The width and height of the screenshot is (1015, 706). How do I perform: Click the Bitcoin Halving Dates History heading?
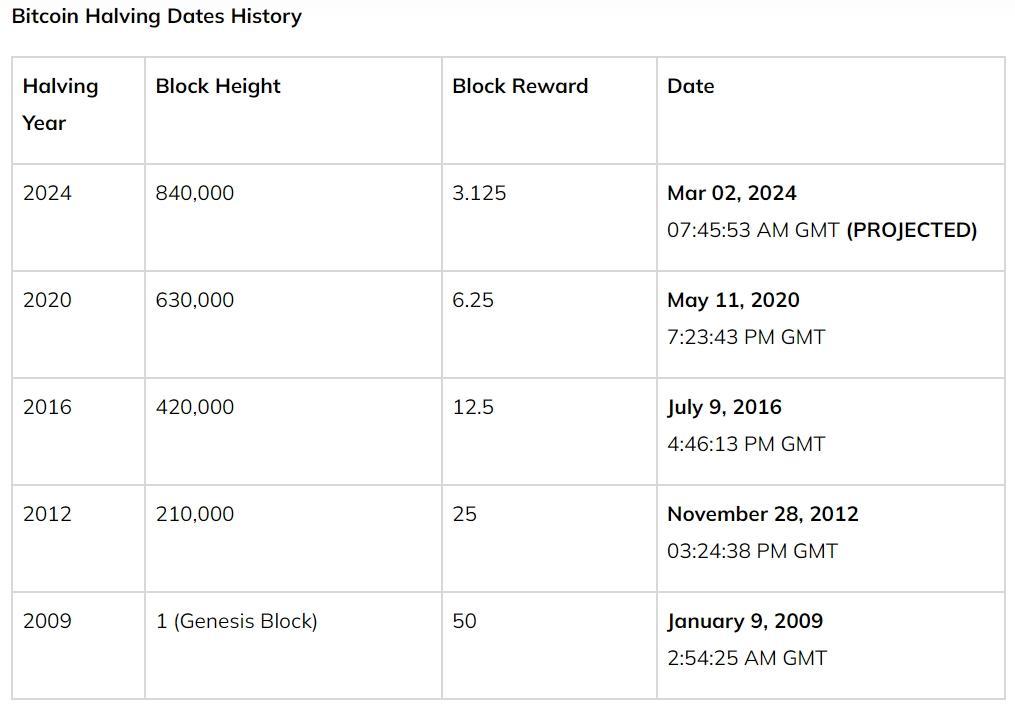pos(156,16)
